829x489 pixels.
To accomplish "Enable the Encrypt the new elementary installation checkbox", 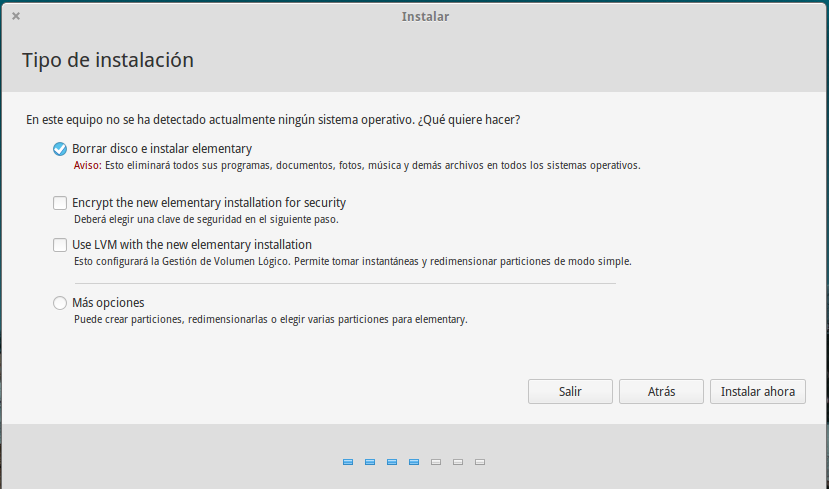I will coord(60,203).
